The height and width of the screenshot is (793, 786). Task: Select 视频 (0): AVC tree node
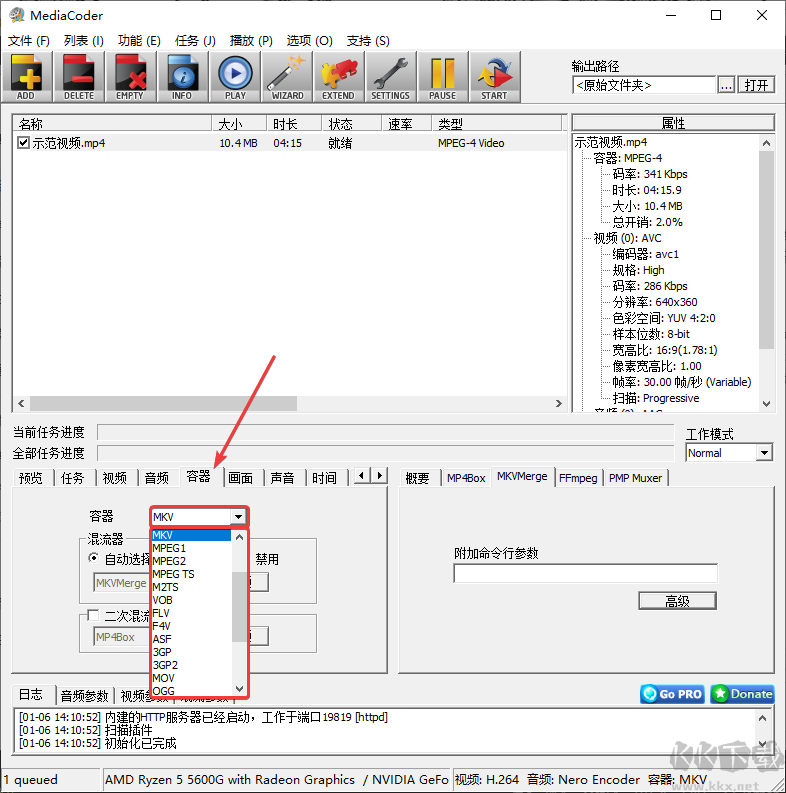click(x=627, y=238)
